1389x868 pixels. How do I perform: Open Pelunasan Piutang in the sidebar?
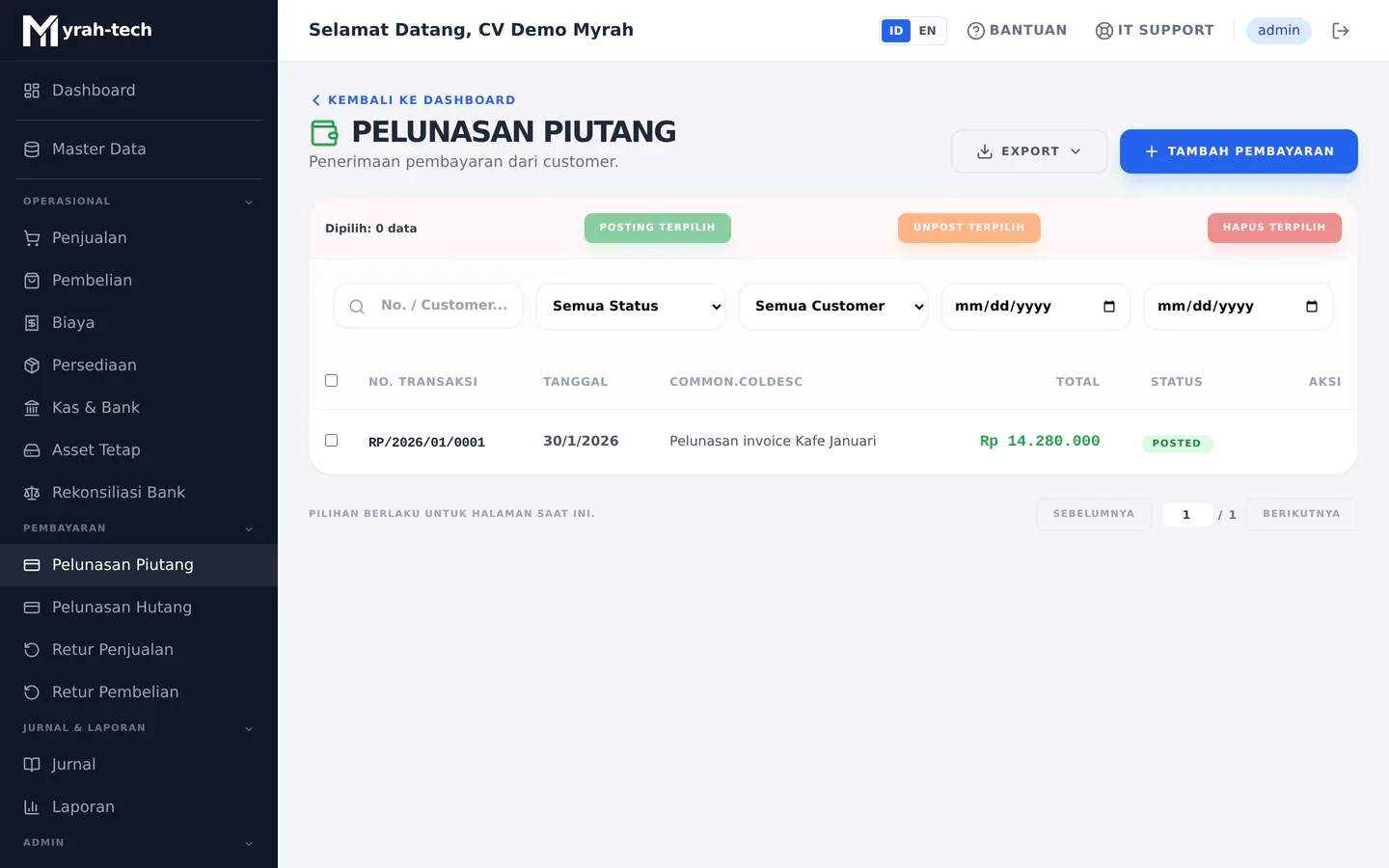(139, 565)
